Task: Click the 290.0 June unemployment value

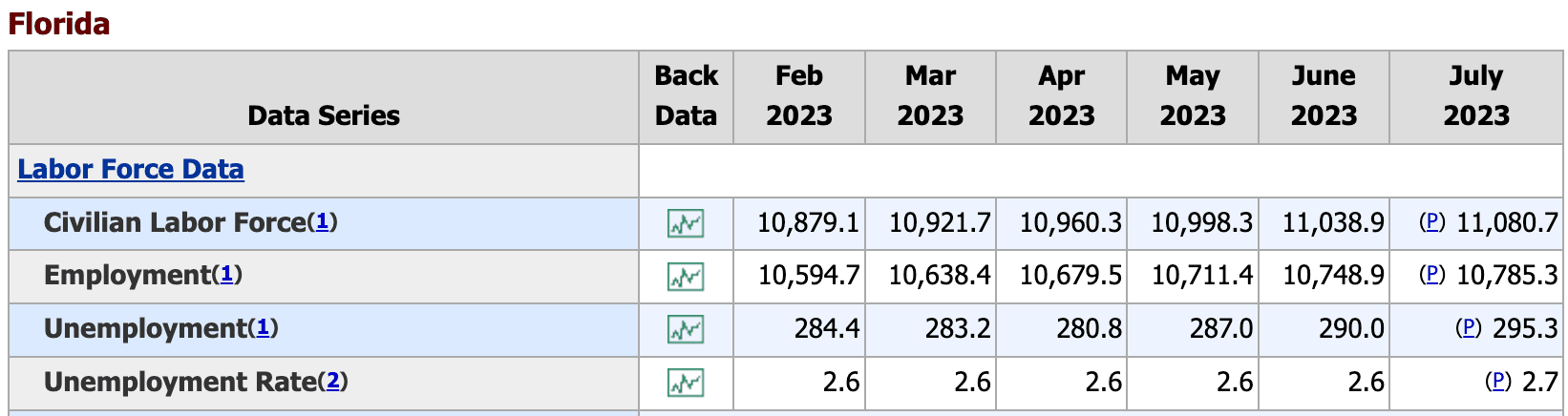Action: click(1351, 329)
